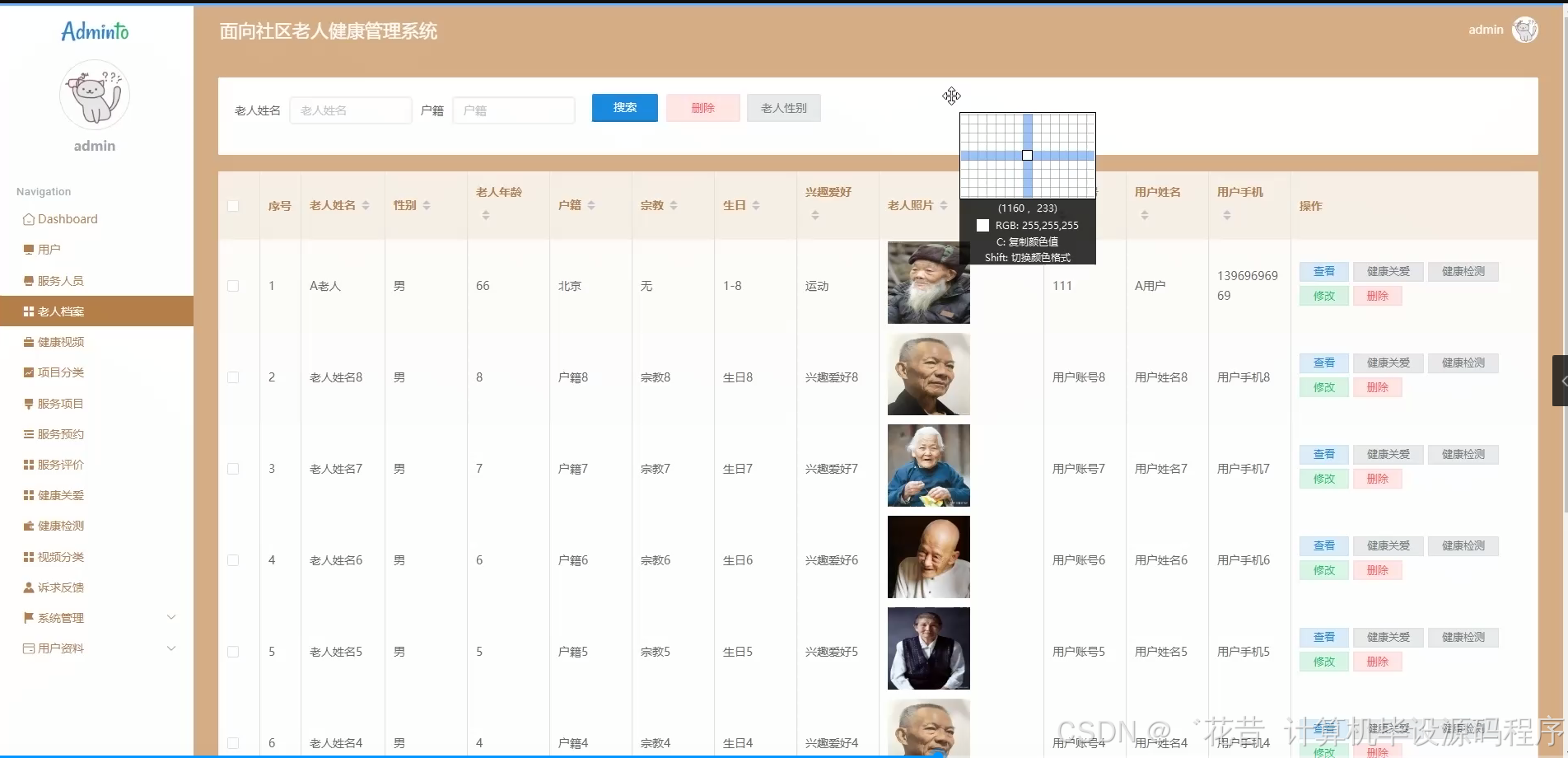Click the 系统管理 flag icon

pos(29,618)
